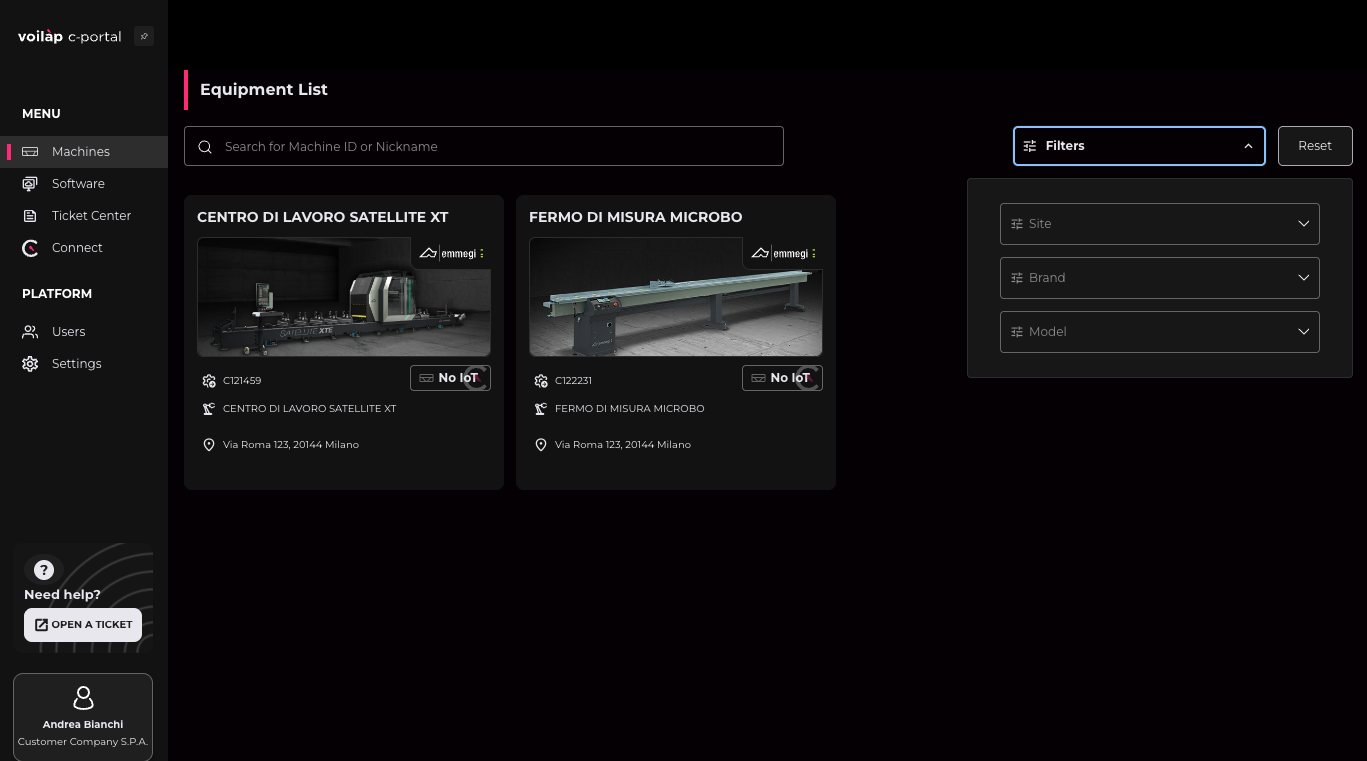Click the pin icon beside the c-portal logo
The width and height of the screenshot is (1367, 761).
coord(144,37)
